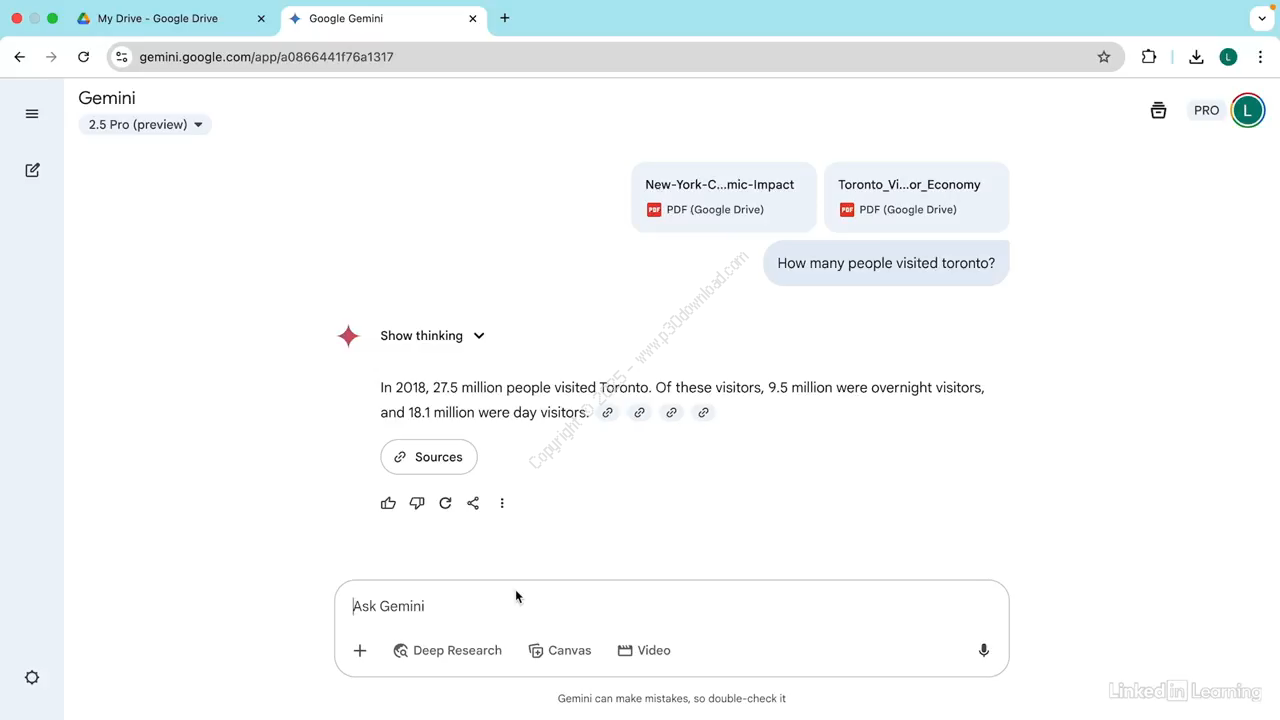Open the Canvas tool
This screenshot has height=720, width=1280.
click(x=560, y=651)
